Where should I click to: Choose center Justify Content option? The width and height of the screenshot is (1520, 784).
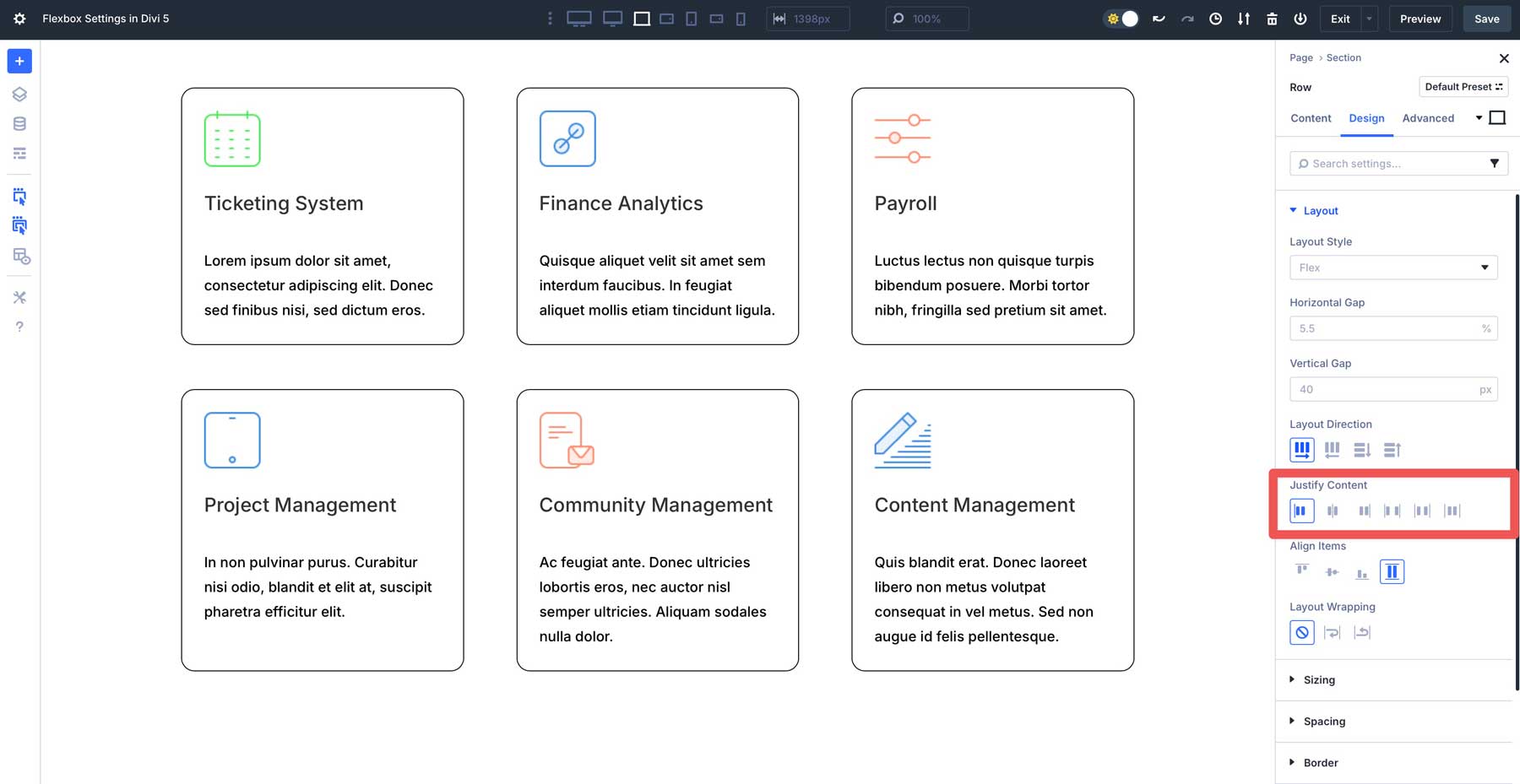[1332, 511]
